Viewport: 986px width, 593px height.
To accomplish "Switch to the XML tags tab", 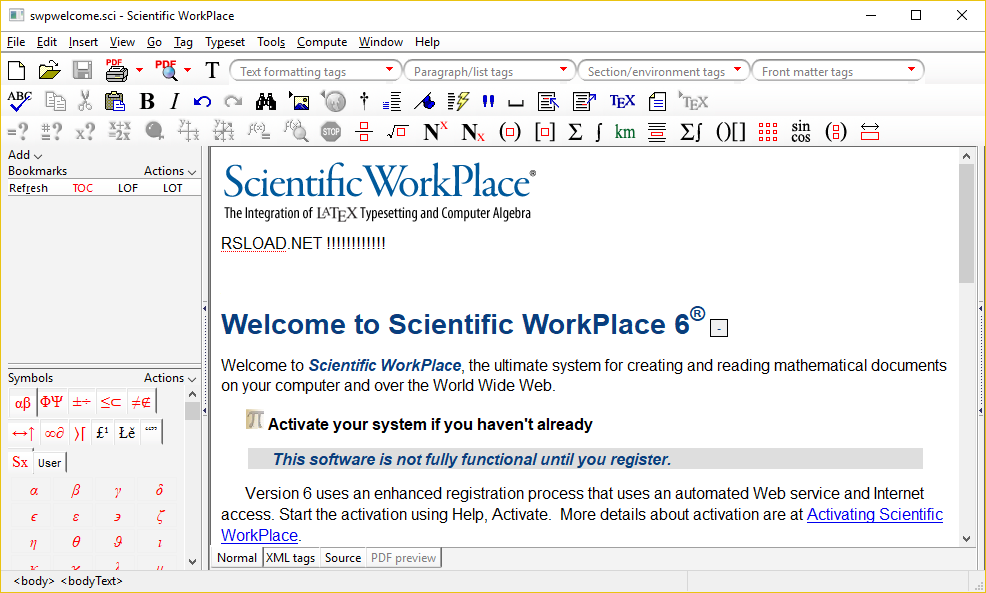I will pos(290,557).
